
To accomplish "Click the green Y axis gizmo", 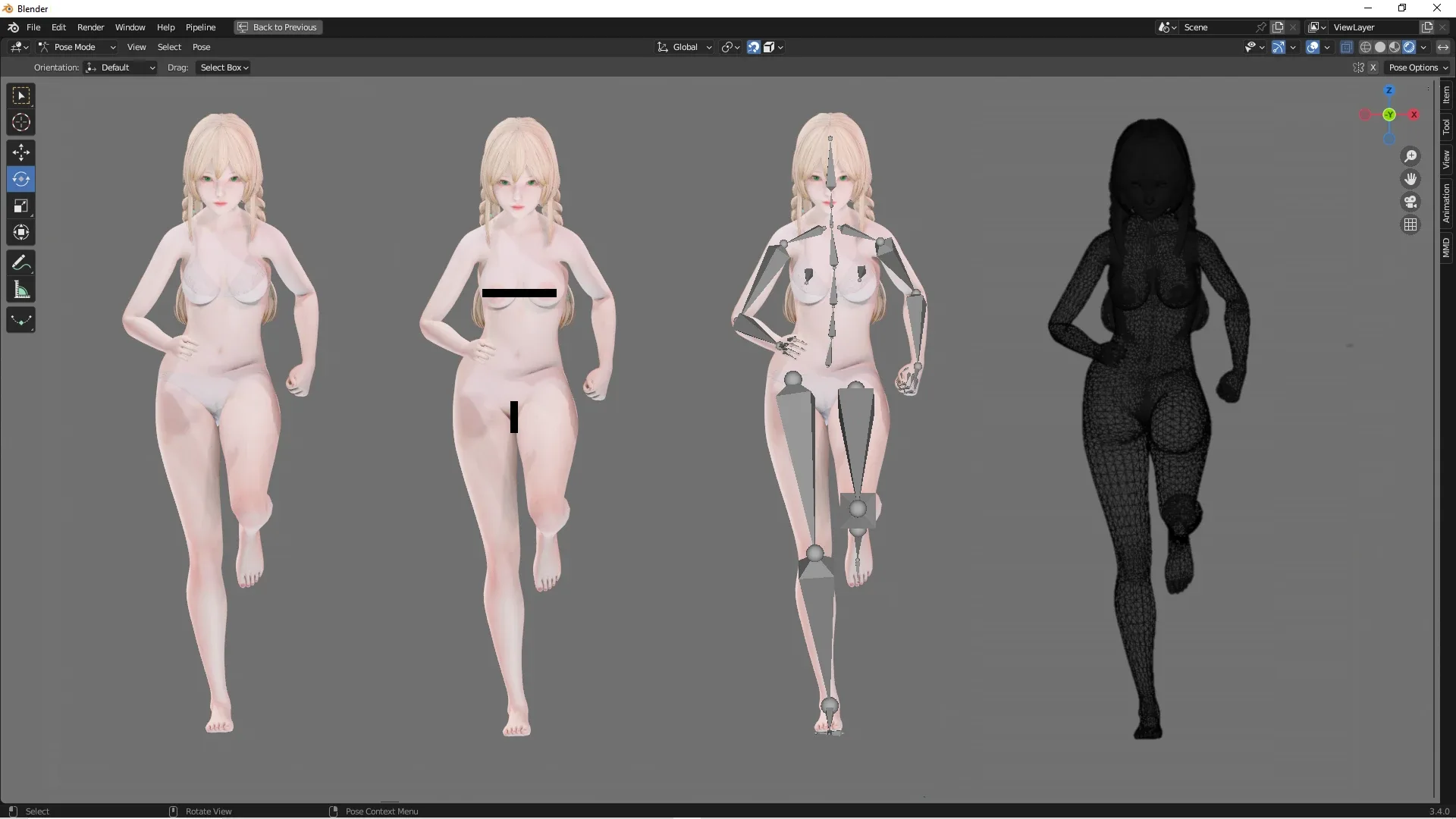I will [x=1389, y=115].
